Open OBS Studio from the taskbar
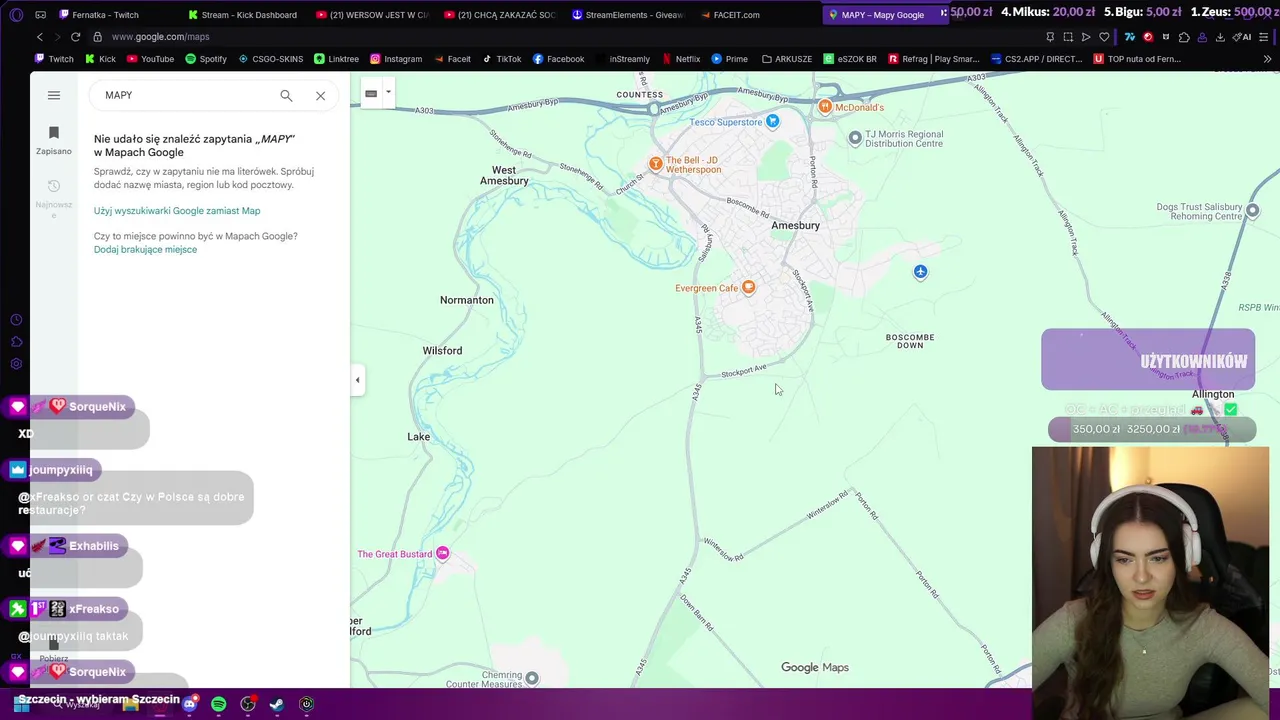1280x720 pixels. click(248, 704)
